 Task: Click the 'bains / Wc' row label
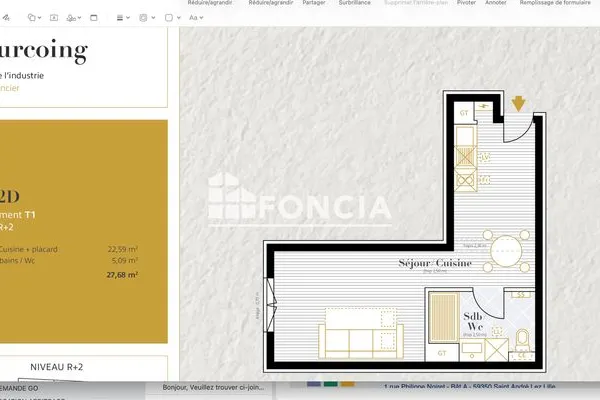click(17, 261)
